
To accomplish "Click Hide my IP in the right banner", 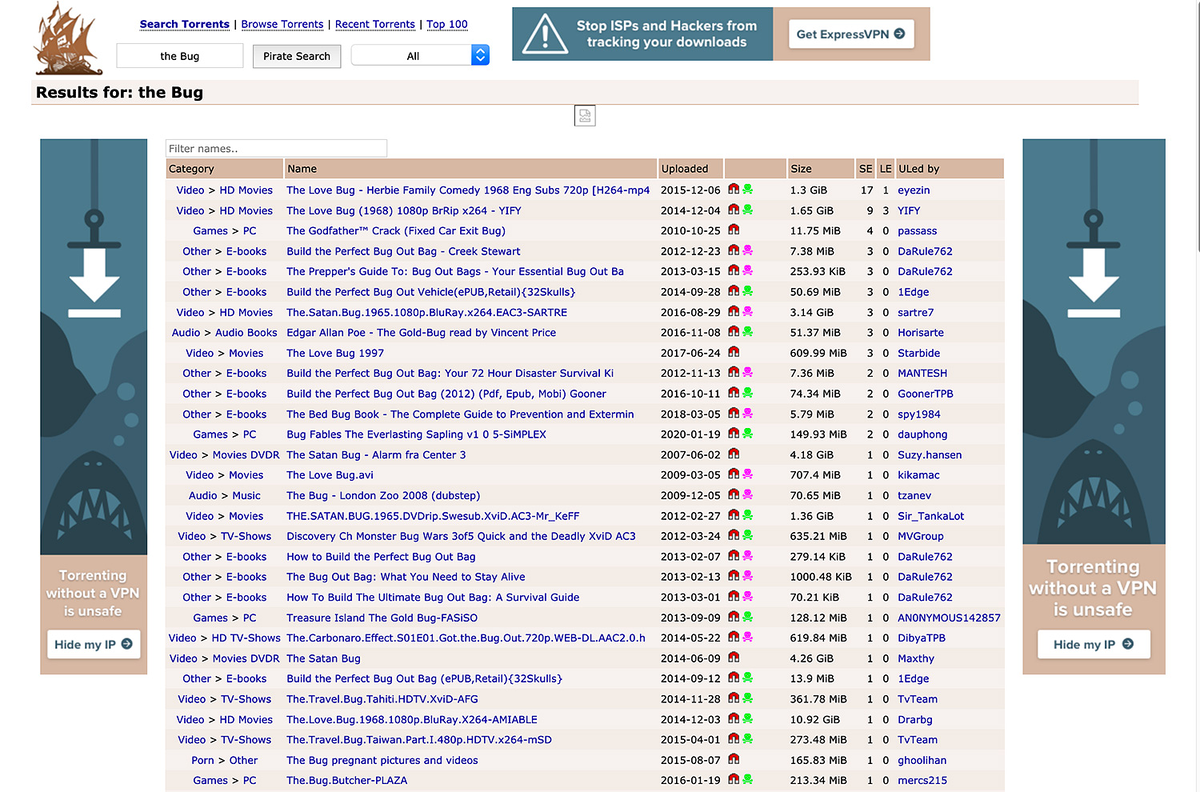I will (1093, 644).
